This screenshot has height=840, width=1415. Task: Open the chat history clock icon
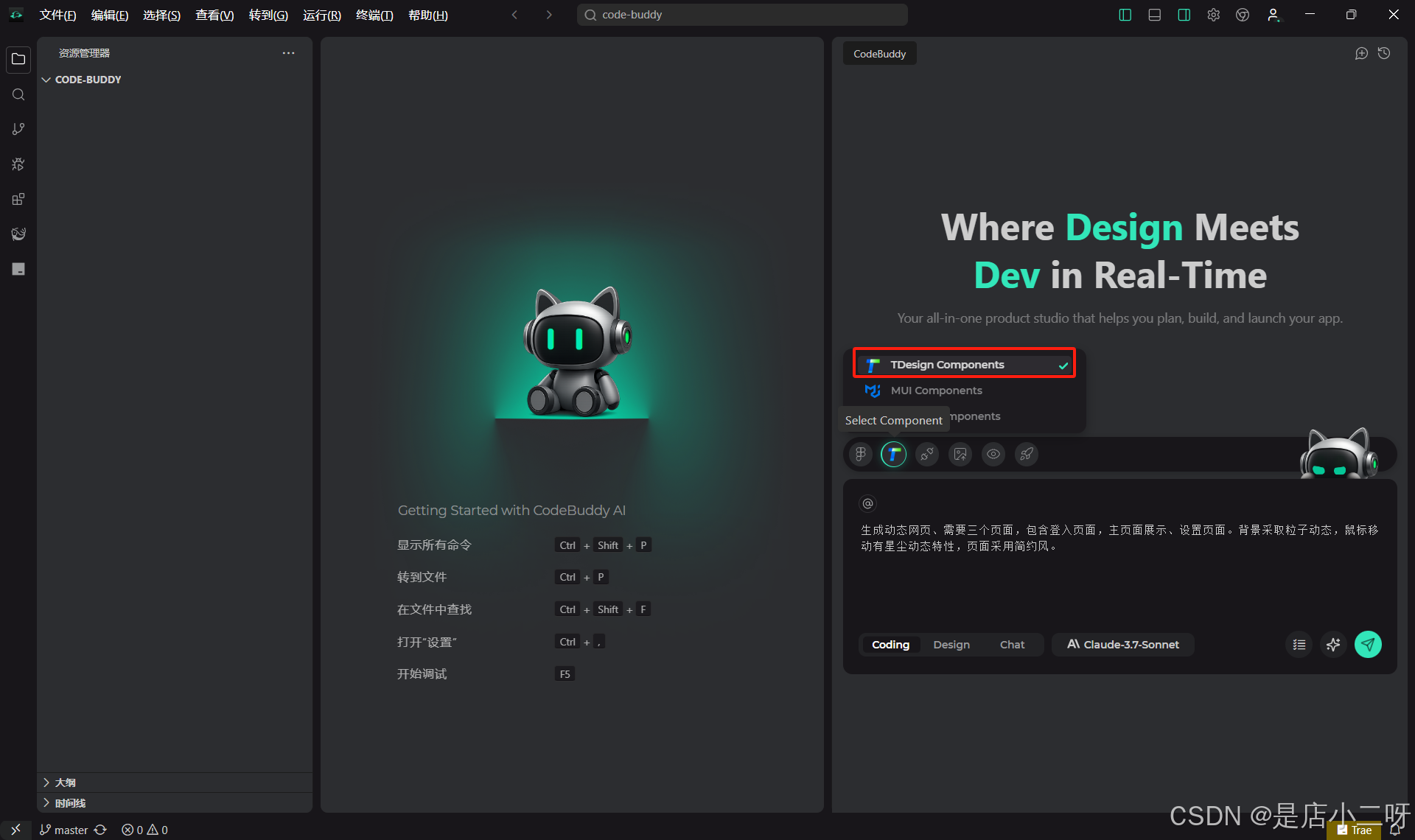pos(1385,54)
